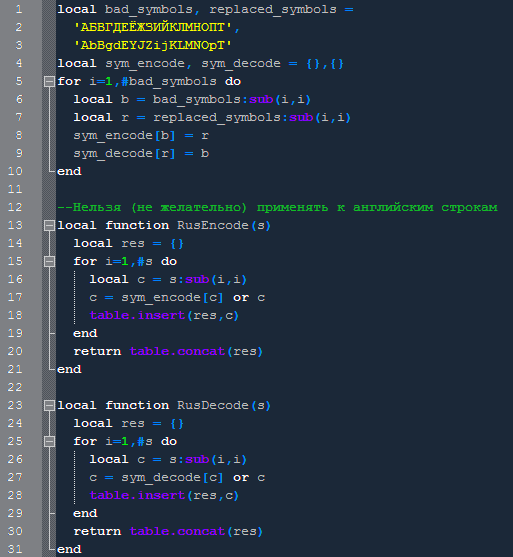
Task: Collapse the for loop fold at line 5
Action: (x=49, y=82)
